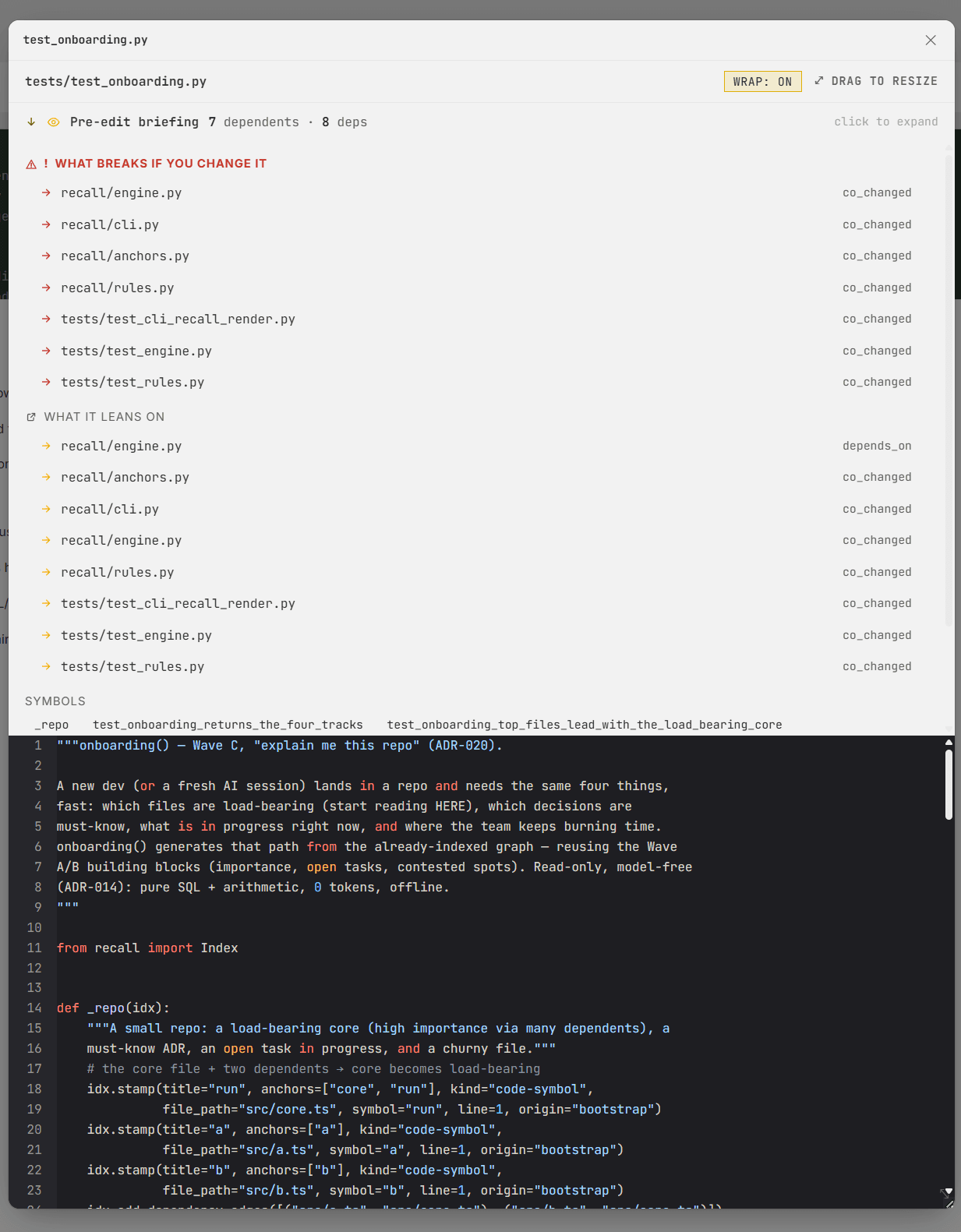Click yellow arrow icon beside depends_on recall/engine.py
Image resolution: width=961 pixels, height=1232 pixels.
pos(46,446)
